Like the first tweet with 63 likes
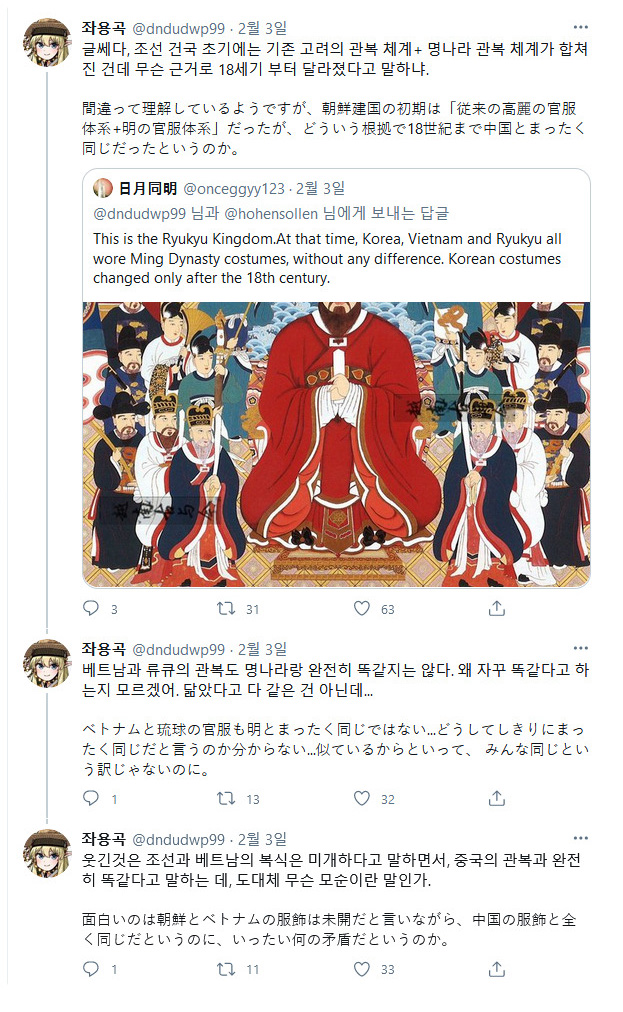This screenshot has width=623, height=1012. point(362,608)
